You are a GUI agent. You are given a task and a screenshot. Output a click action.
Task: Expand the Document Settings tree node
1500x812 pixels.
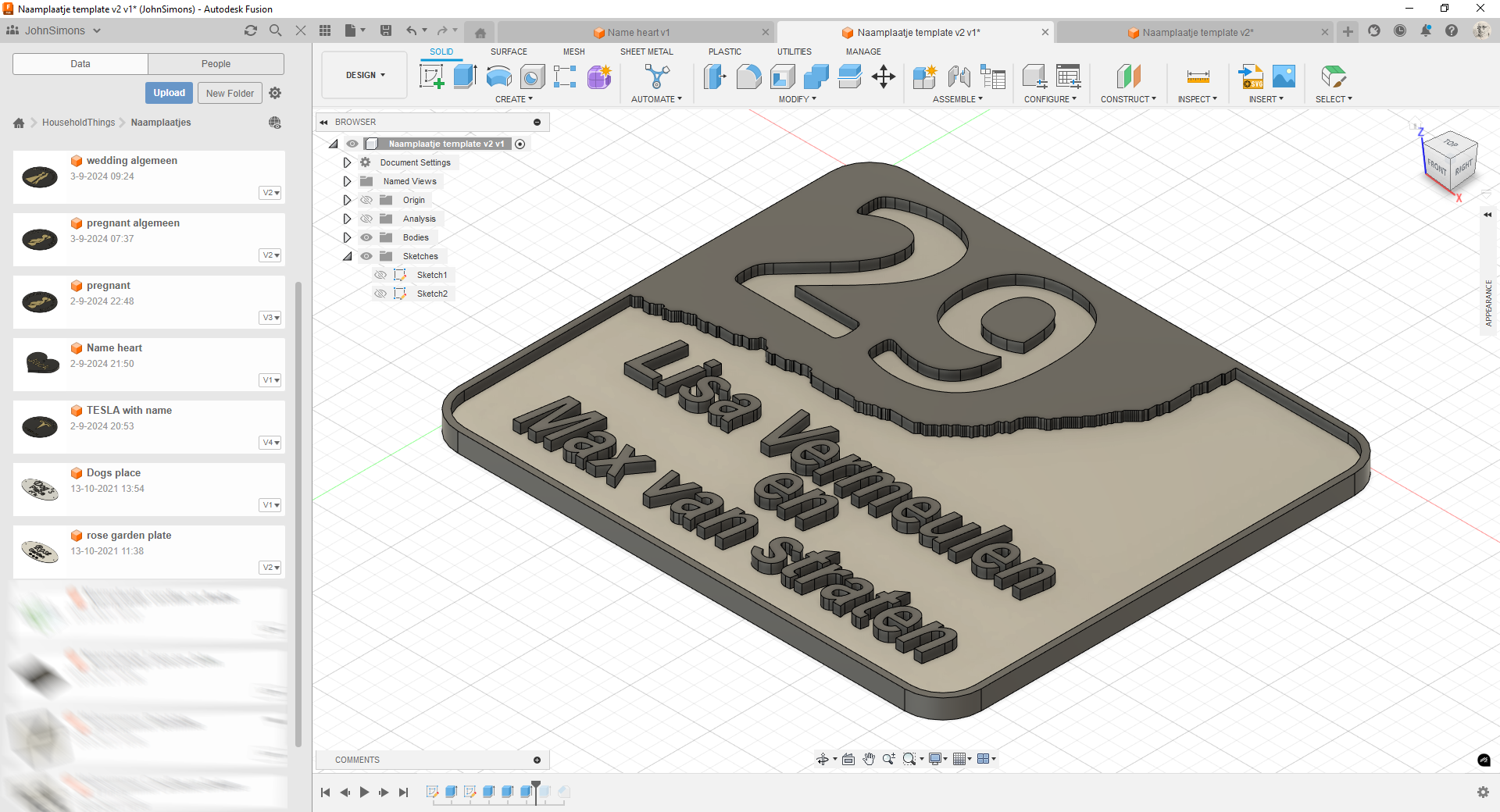[348, 162]
